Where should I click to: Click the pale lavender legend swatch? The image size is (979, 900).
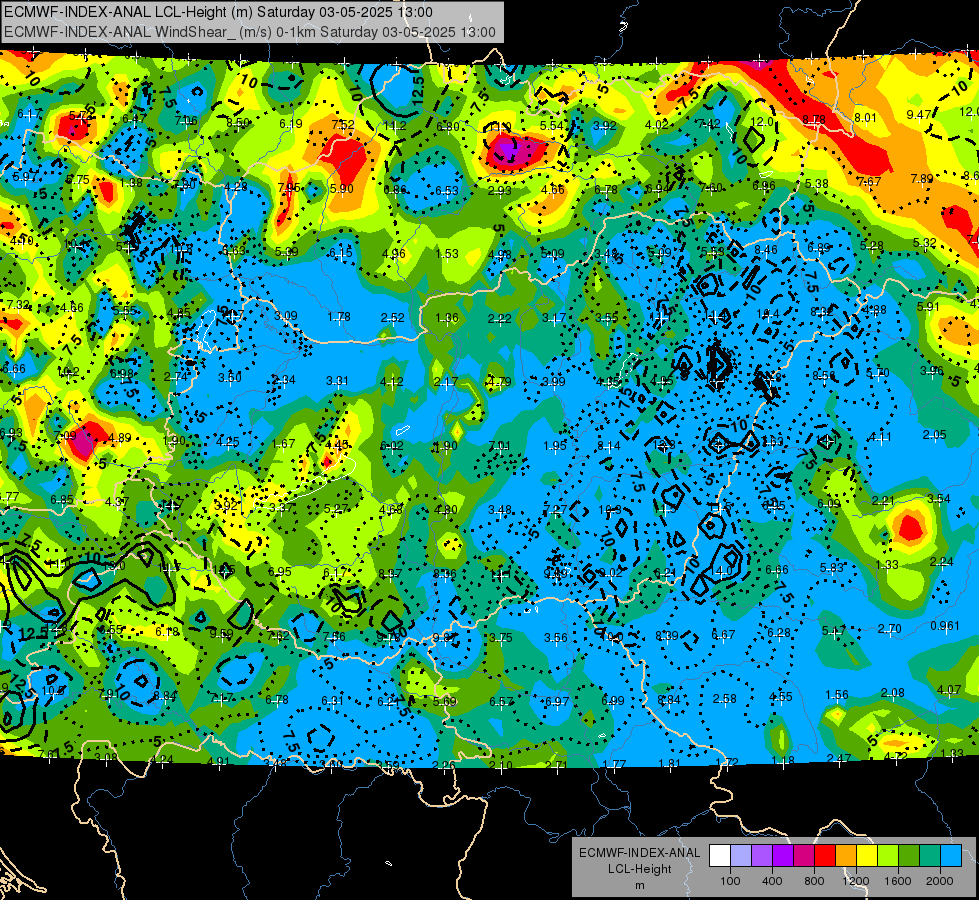point(741,856)
